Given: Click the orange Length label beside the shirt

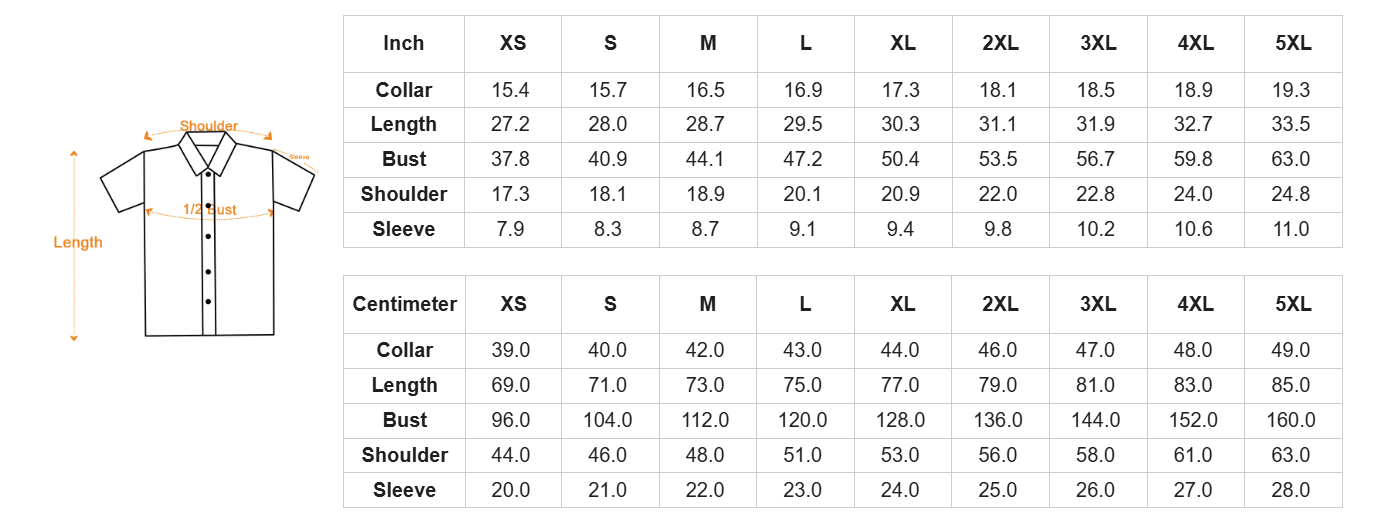Looking at the screenshot, I should click(78, 242).
